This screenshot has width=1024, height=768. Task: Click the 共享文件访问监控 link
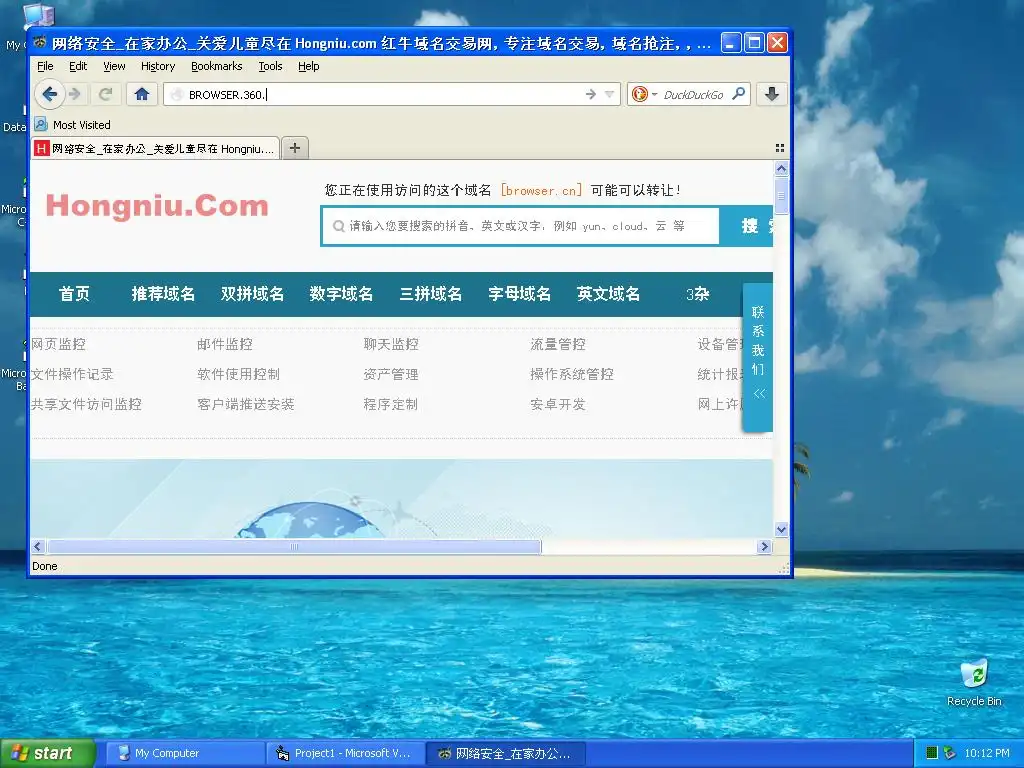86,404
